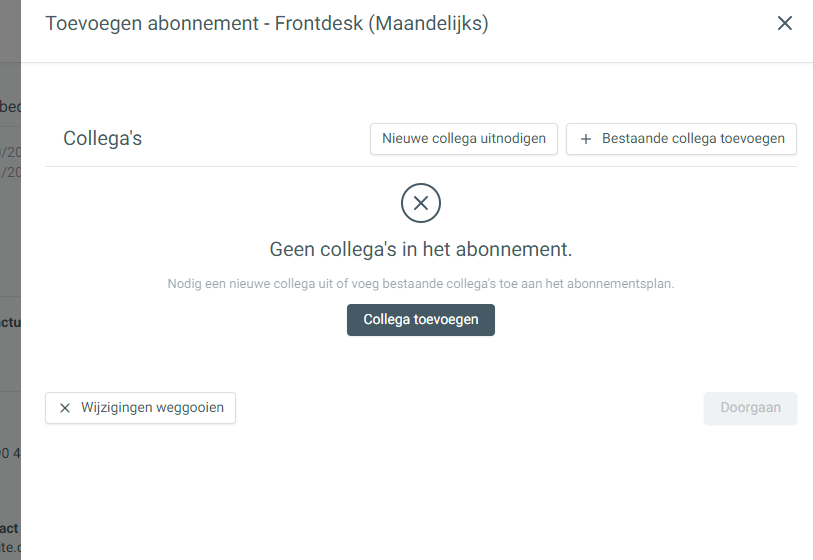
Task: Click the circled X empty-state icon
Action: 420,203
